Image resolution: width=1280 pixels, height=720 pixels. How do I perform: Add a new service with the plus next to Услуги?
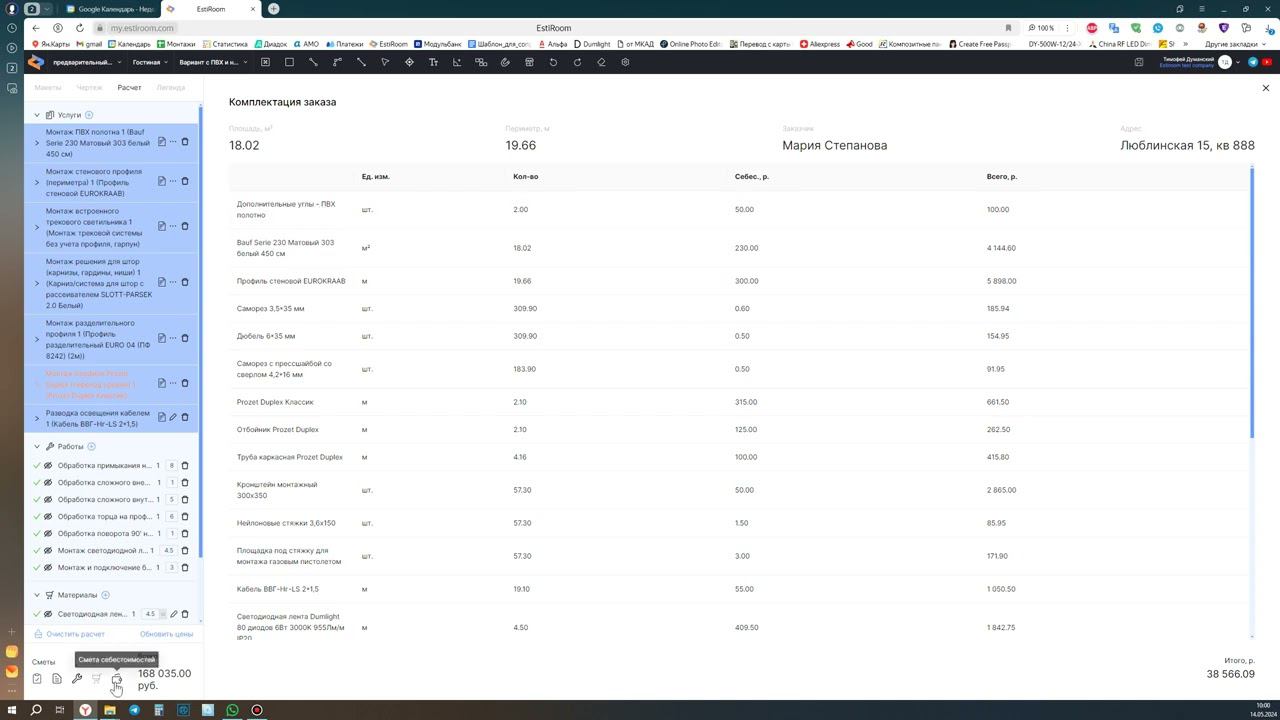pos(89,115)
